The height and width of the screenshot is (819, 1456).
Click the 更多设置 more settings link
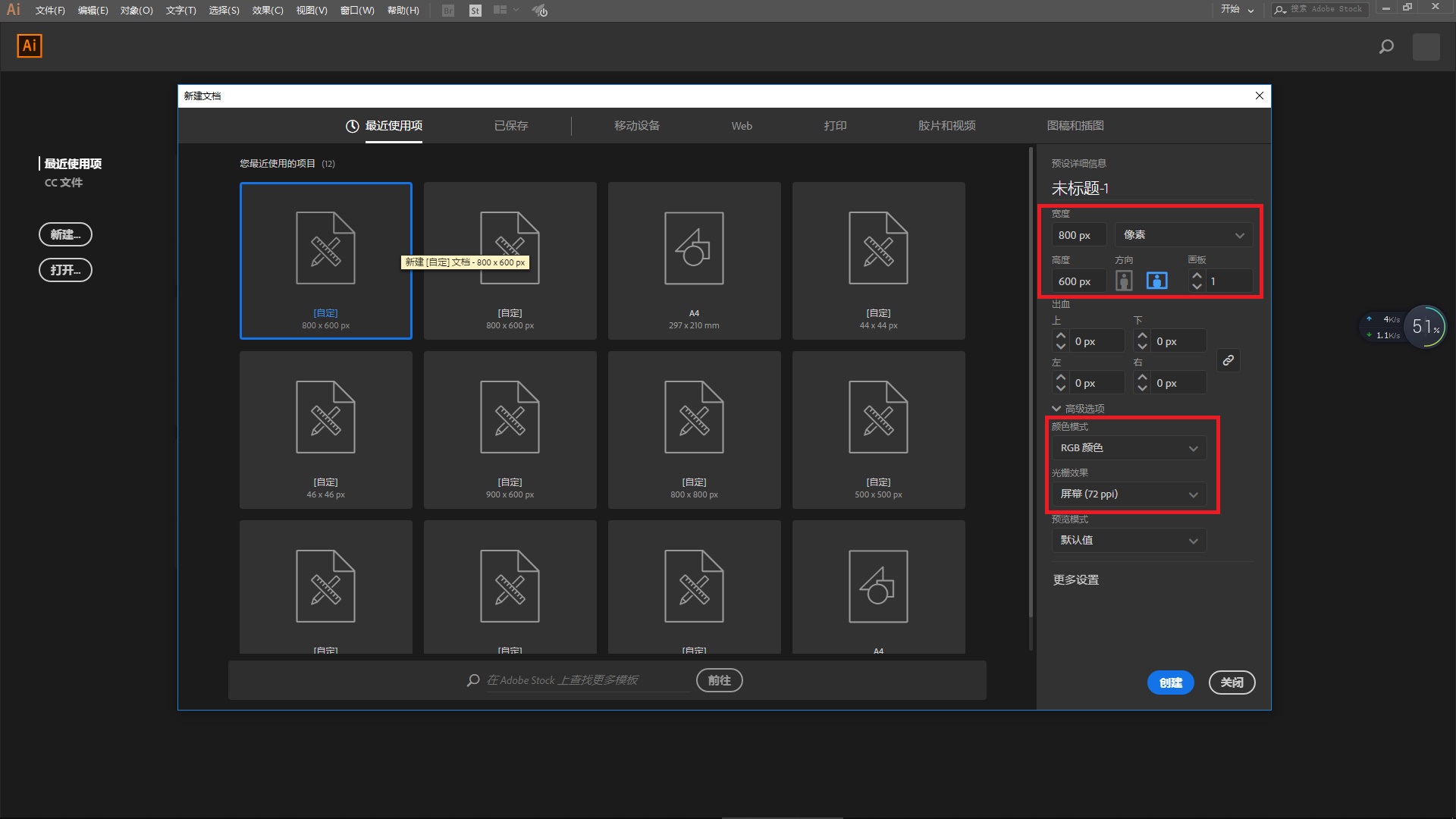click(1075, 580)
